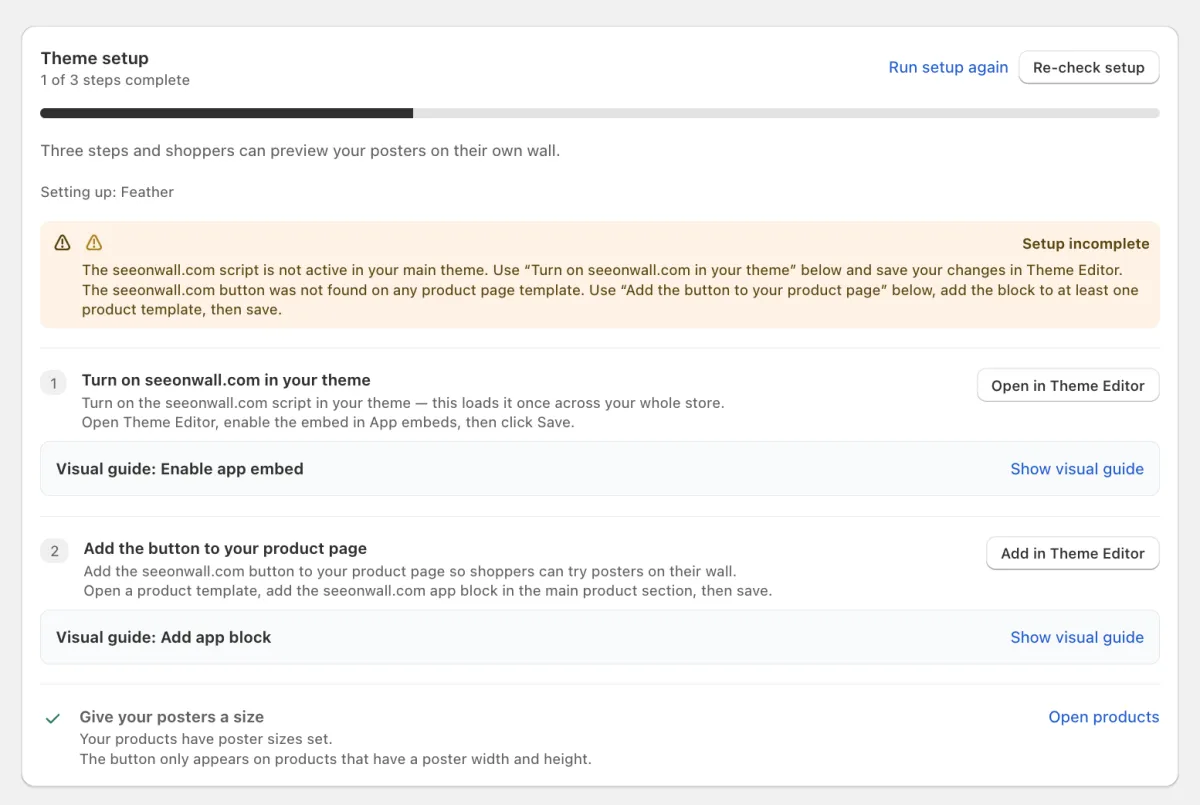Click 'Open Theme Editor, enable the embed' instruction
The height and width of the screenshot is (805, 1200).
[328, 422]
